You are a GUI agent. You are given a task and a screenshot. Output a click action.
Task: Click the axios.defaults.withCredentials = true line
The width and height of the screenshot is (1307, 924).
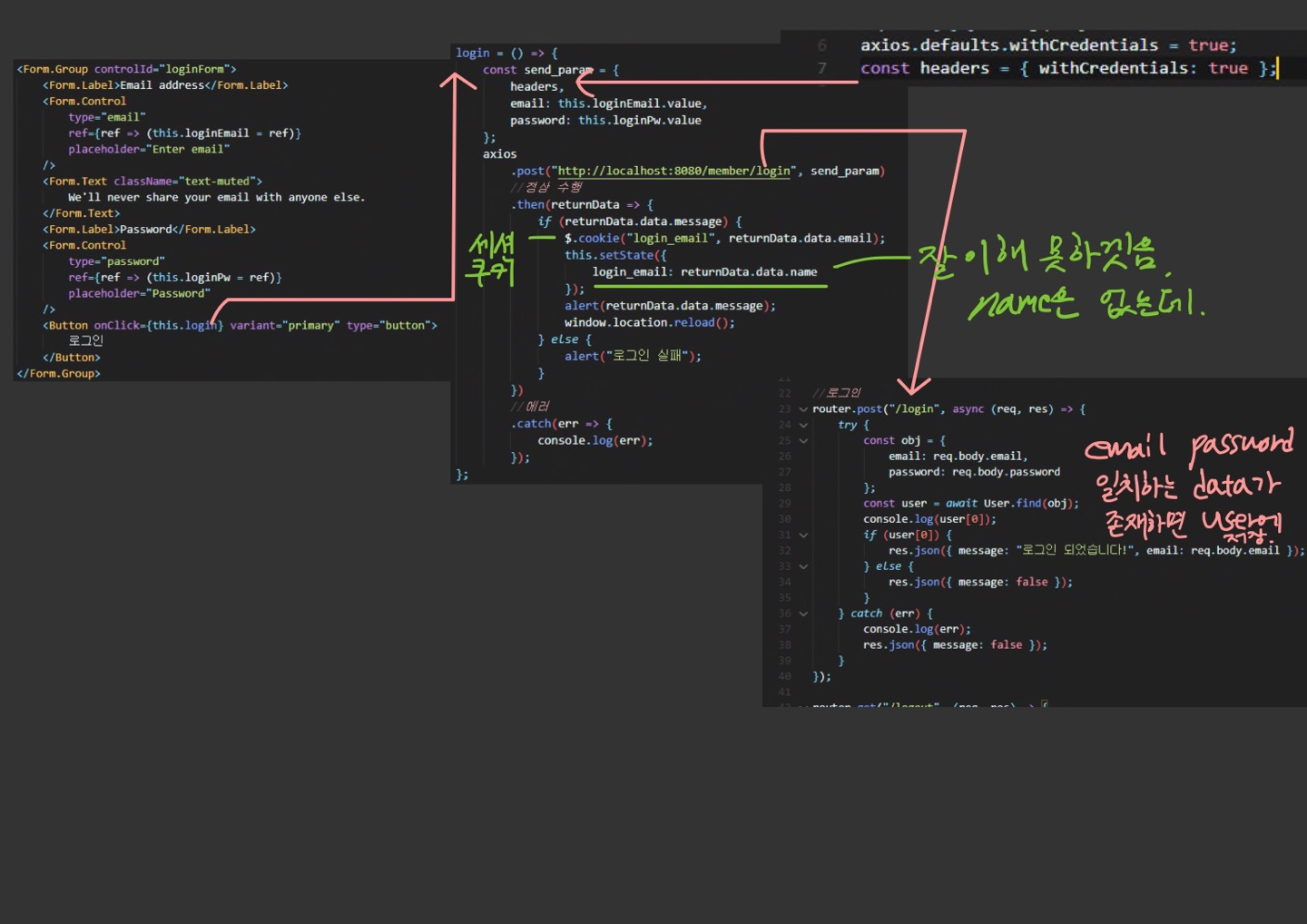tap(1048, 44)
